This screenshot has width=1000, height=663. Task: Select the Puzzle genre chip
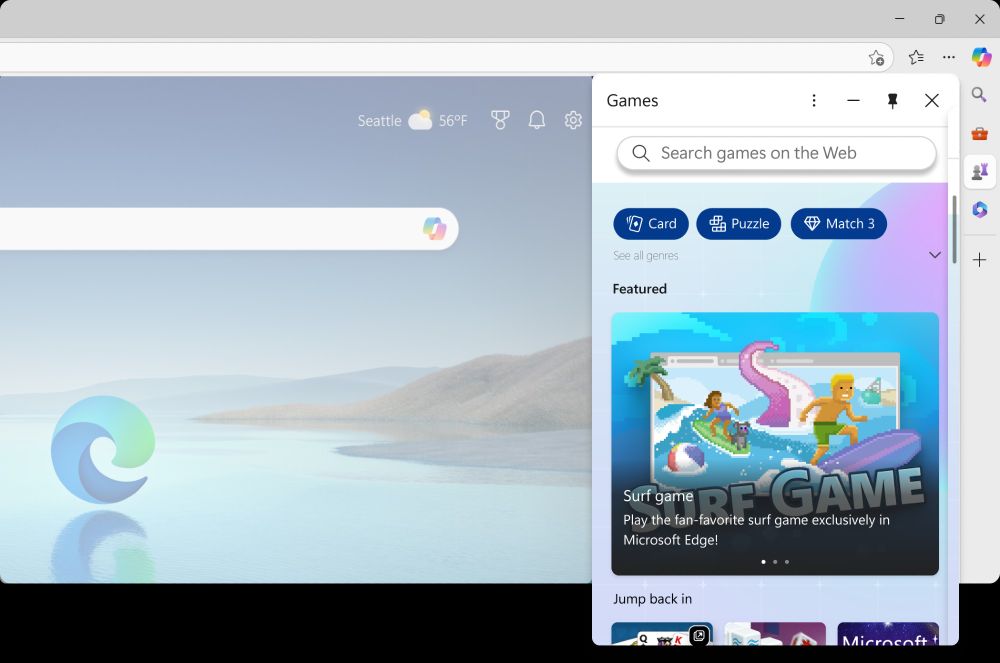click(x=739, y=224)
